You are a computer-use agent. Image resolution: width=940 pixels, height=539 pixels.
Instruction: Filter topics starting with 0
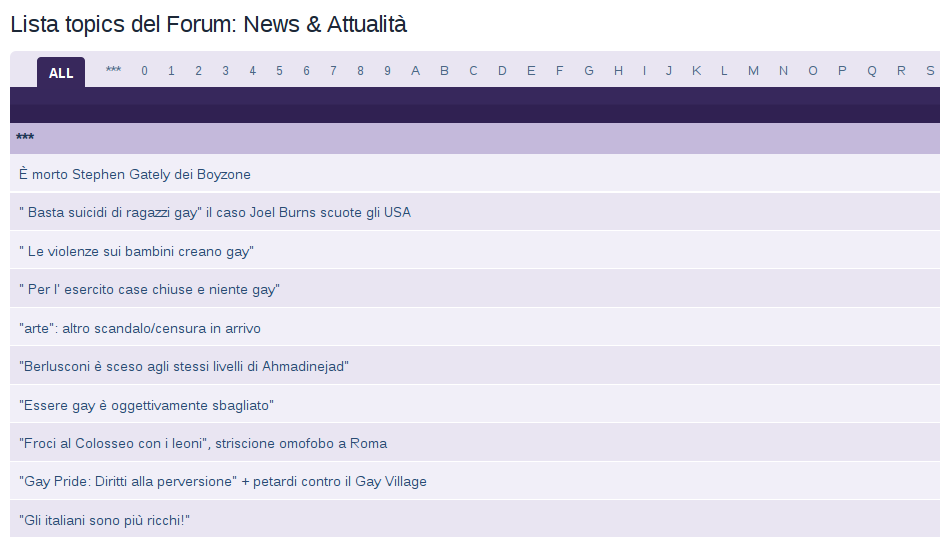[144, 71]
